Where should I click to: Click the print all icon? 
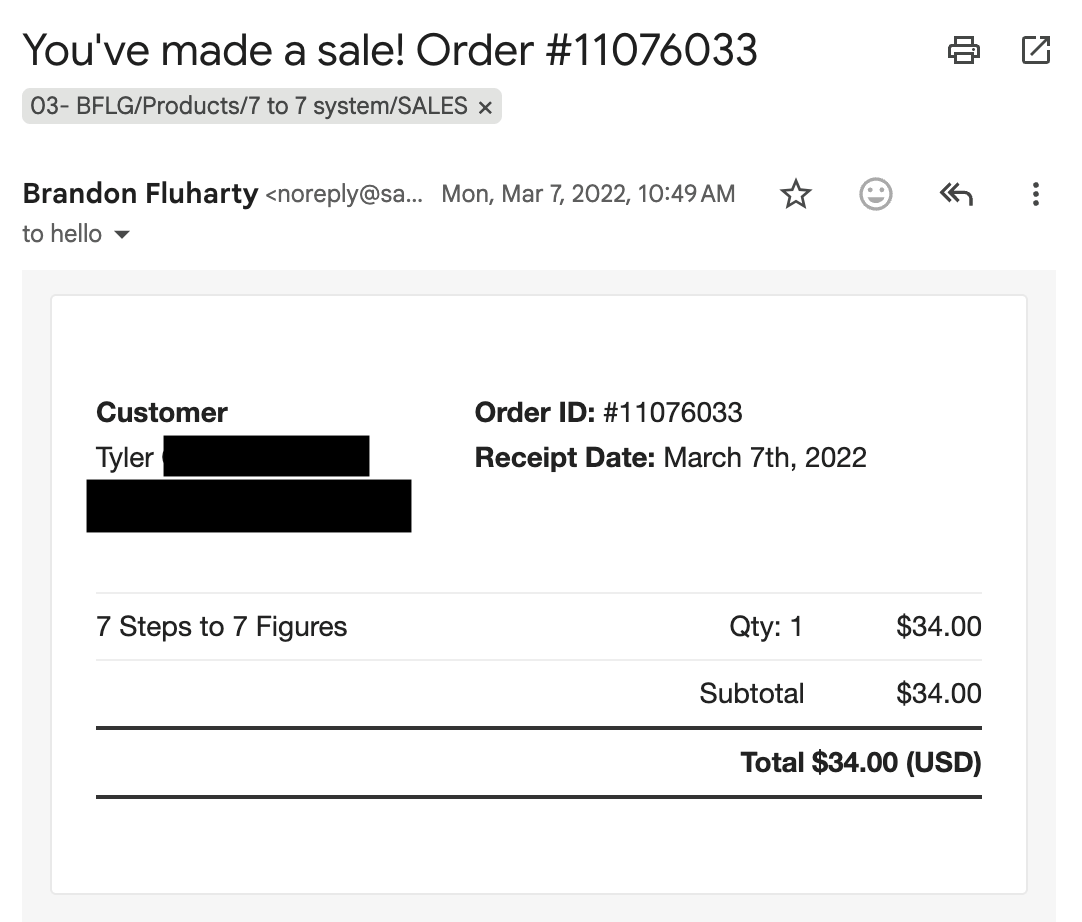pyautogui.click(x=963, y=50)
